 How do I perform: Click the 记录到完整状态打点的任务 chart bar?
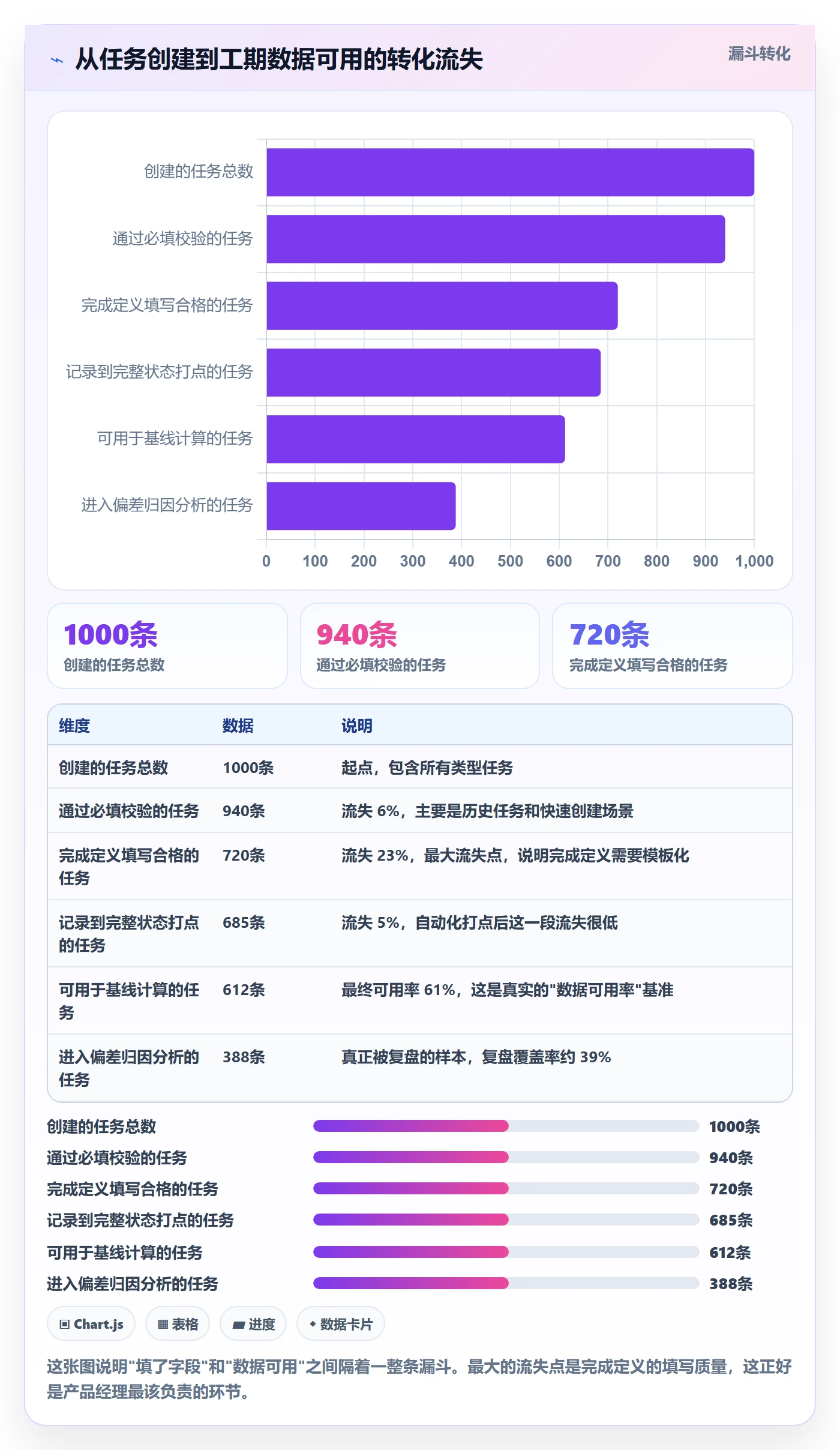pyautogui.click(x=433, y=372)
